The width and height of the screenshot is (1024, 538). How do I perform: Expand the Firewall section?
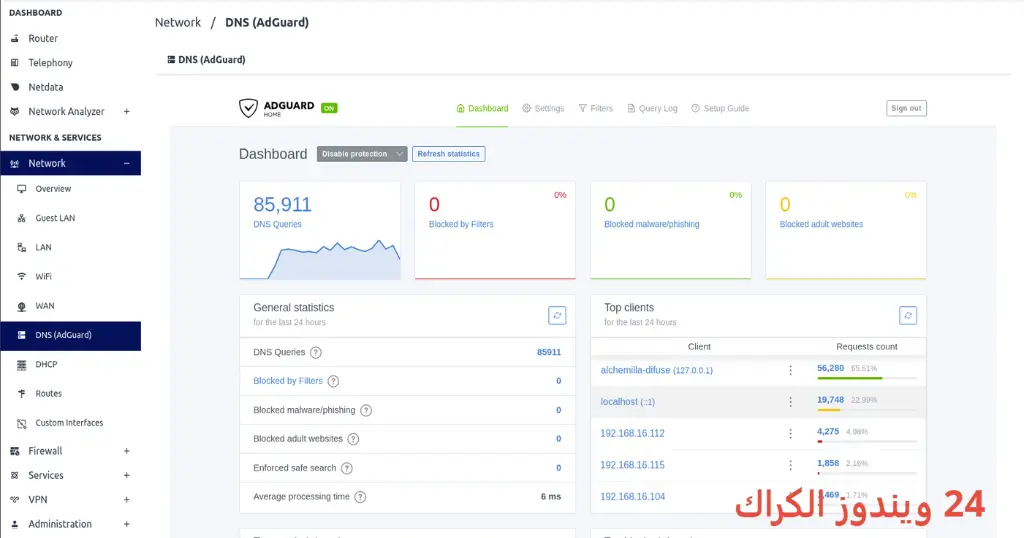(x=127, y=451)
